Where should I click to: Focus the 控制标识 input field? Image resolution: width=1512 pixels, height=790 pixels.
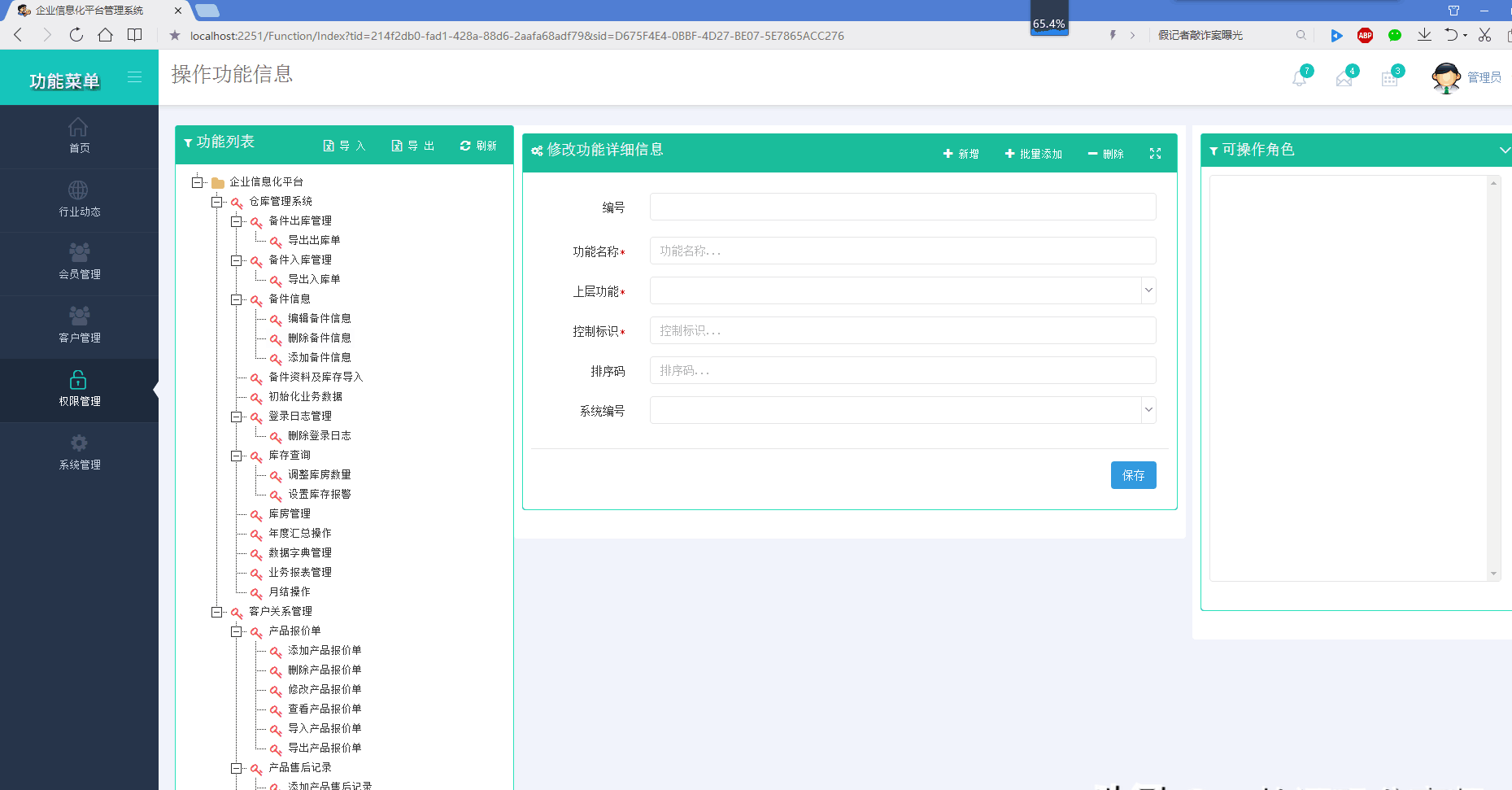[903, 330]
